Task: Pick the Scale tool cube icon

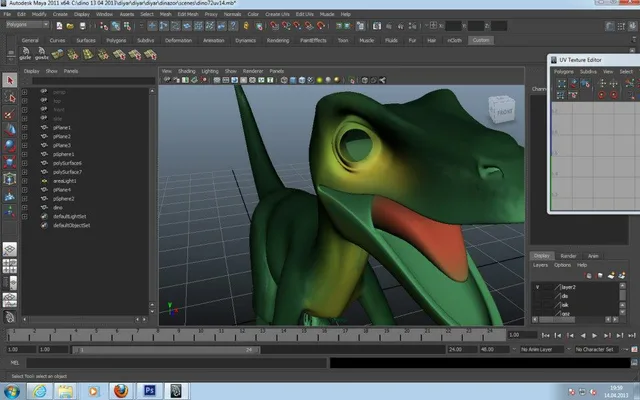Action: (10, 162)
